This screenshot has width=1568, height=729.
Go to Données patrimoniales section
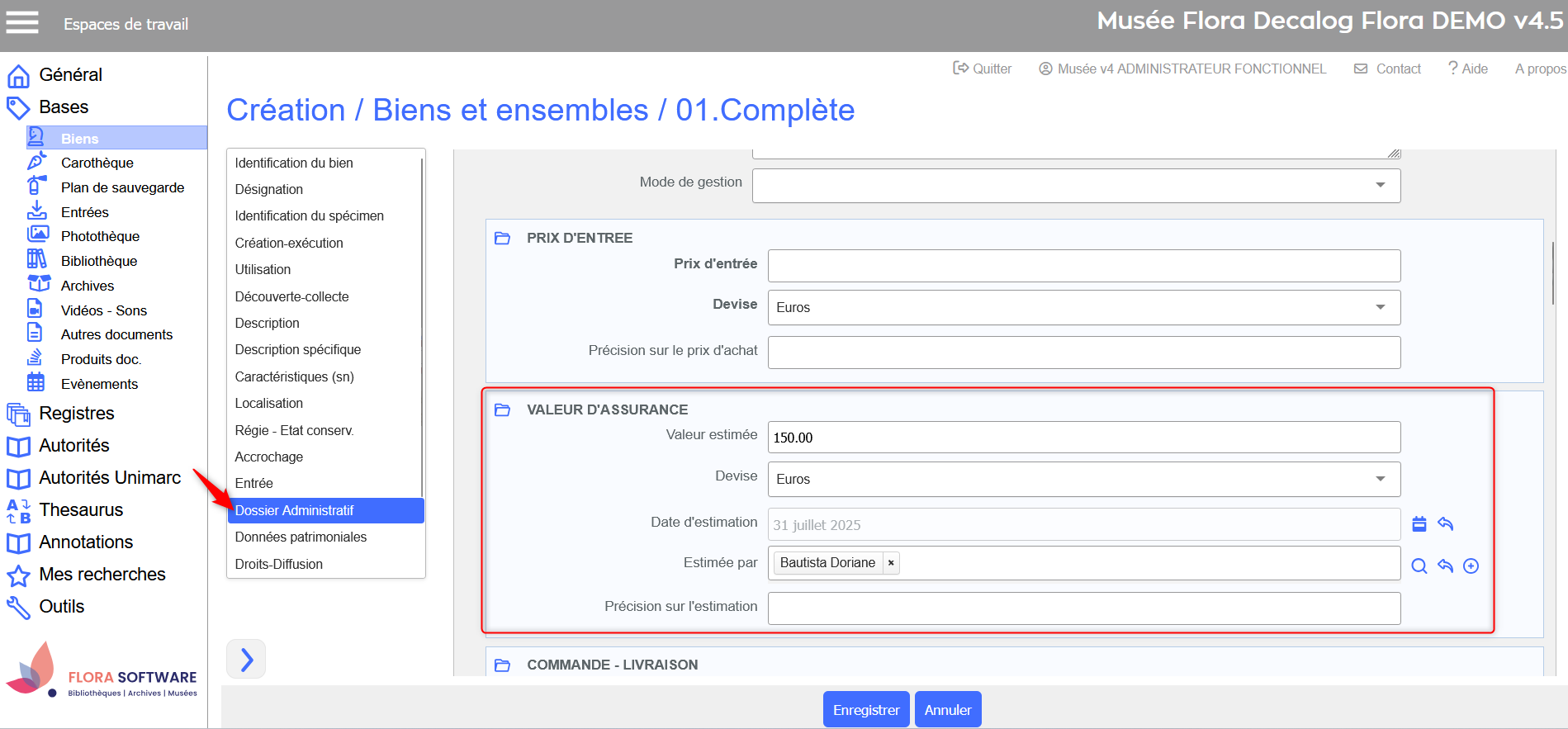301,537
